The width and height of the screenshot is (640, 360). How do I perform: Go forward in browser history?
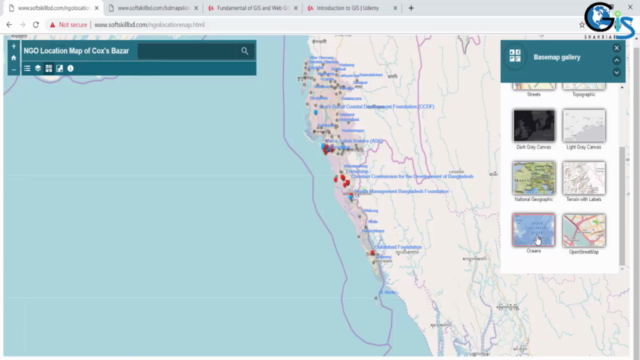(x=22, y=25)
